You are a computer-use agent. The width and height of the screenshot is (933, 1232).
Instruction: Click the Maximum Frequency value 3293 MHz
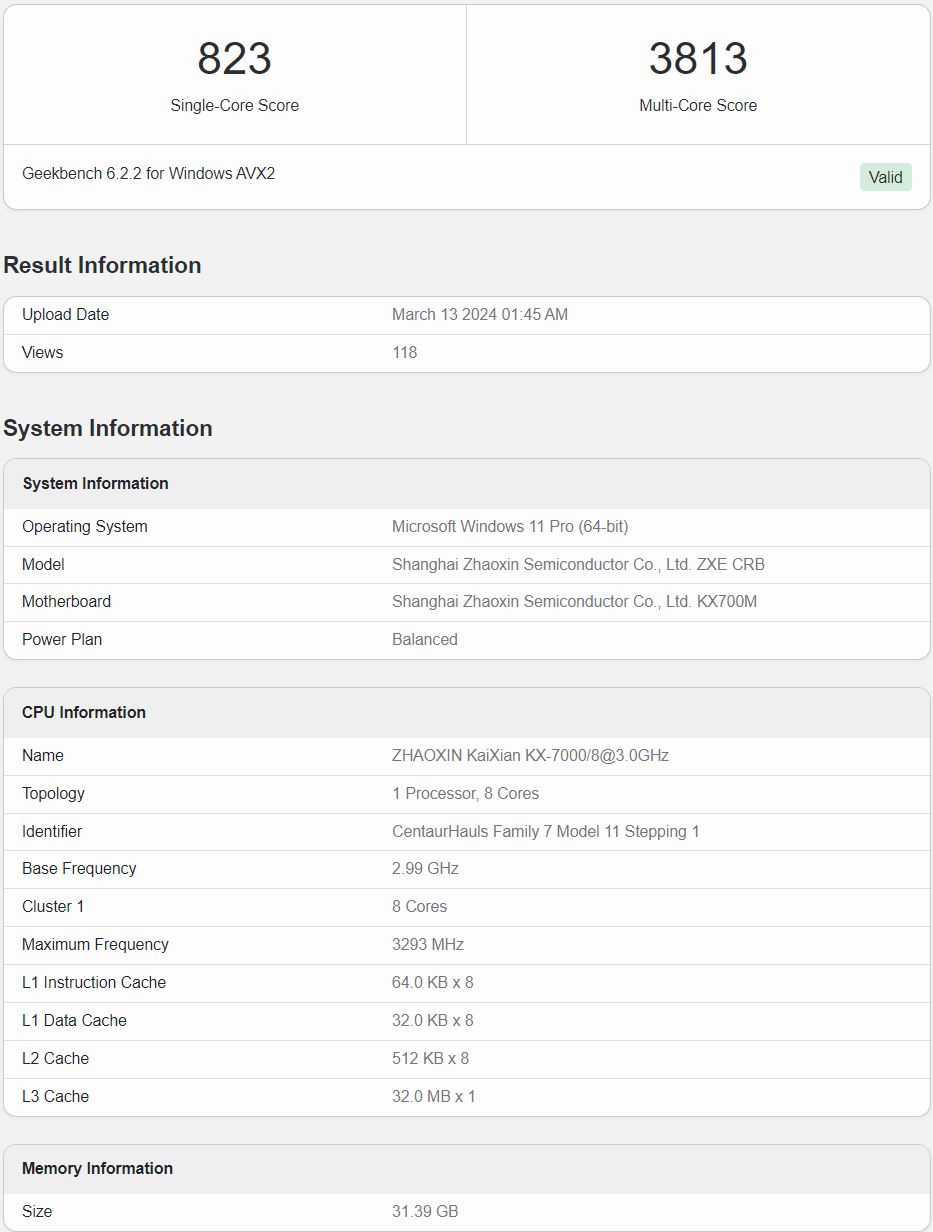coord(428,945)
